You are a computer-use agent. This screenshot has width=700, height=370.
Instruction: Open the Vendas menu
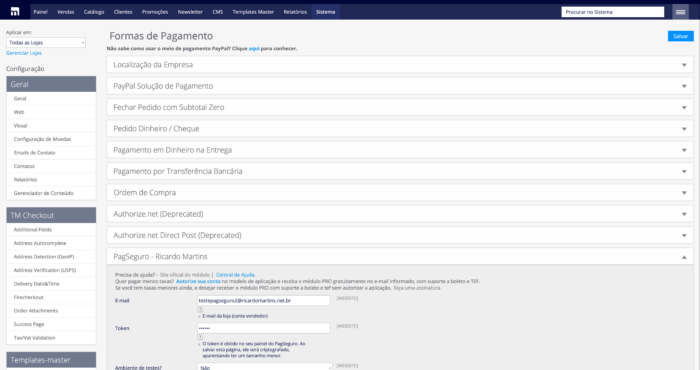coord(66,12)
